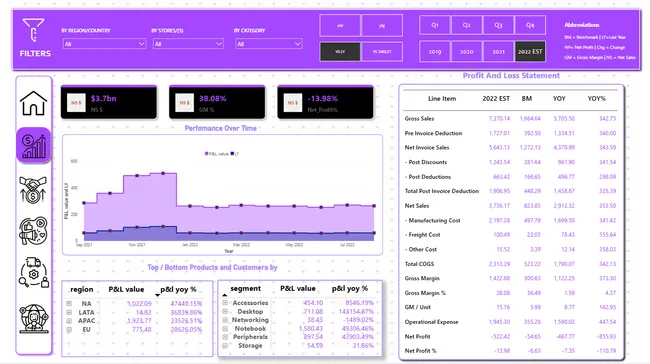
Task: Click the Profit And Loss Statement title
Action: coord(511,75)
